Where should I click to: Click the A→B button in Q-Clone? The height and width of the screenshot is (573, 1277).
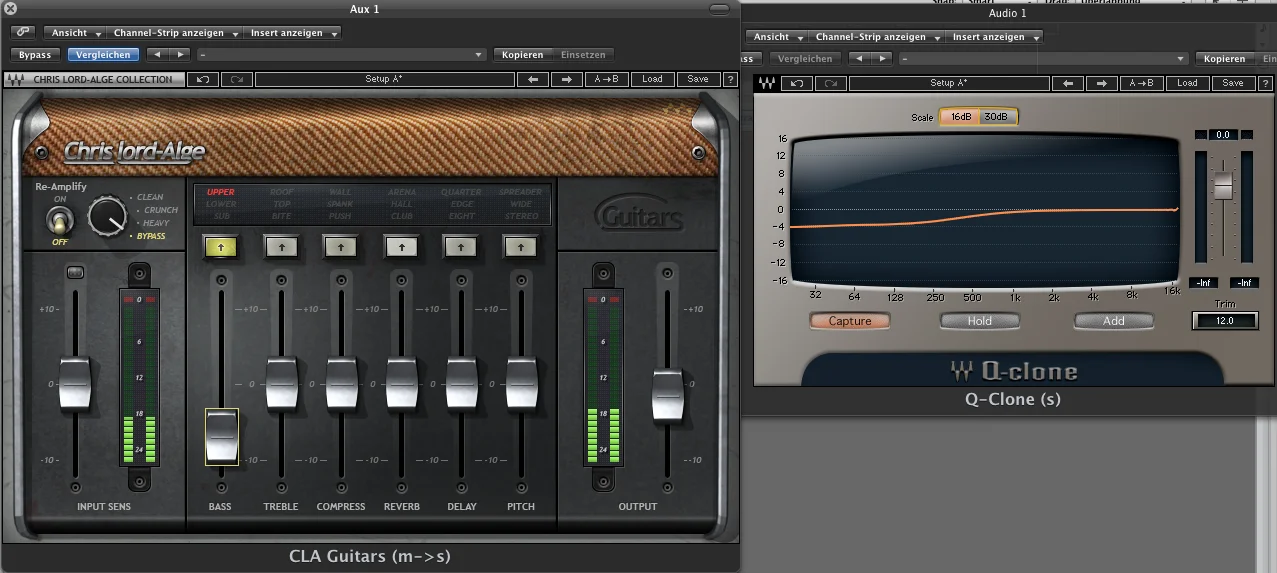pos(1139,83)
